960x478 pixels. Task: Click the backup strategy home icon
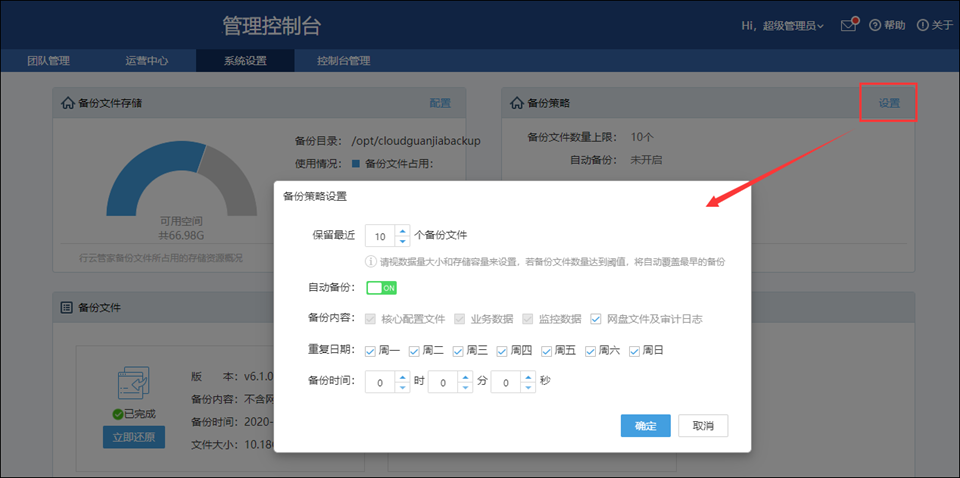[517, 103]
